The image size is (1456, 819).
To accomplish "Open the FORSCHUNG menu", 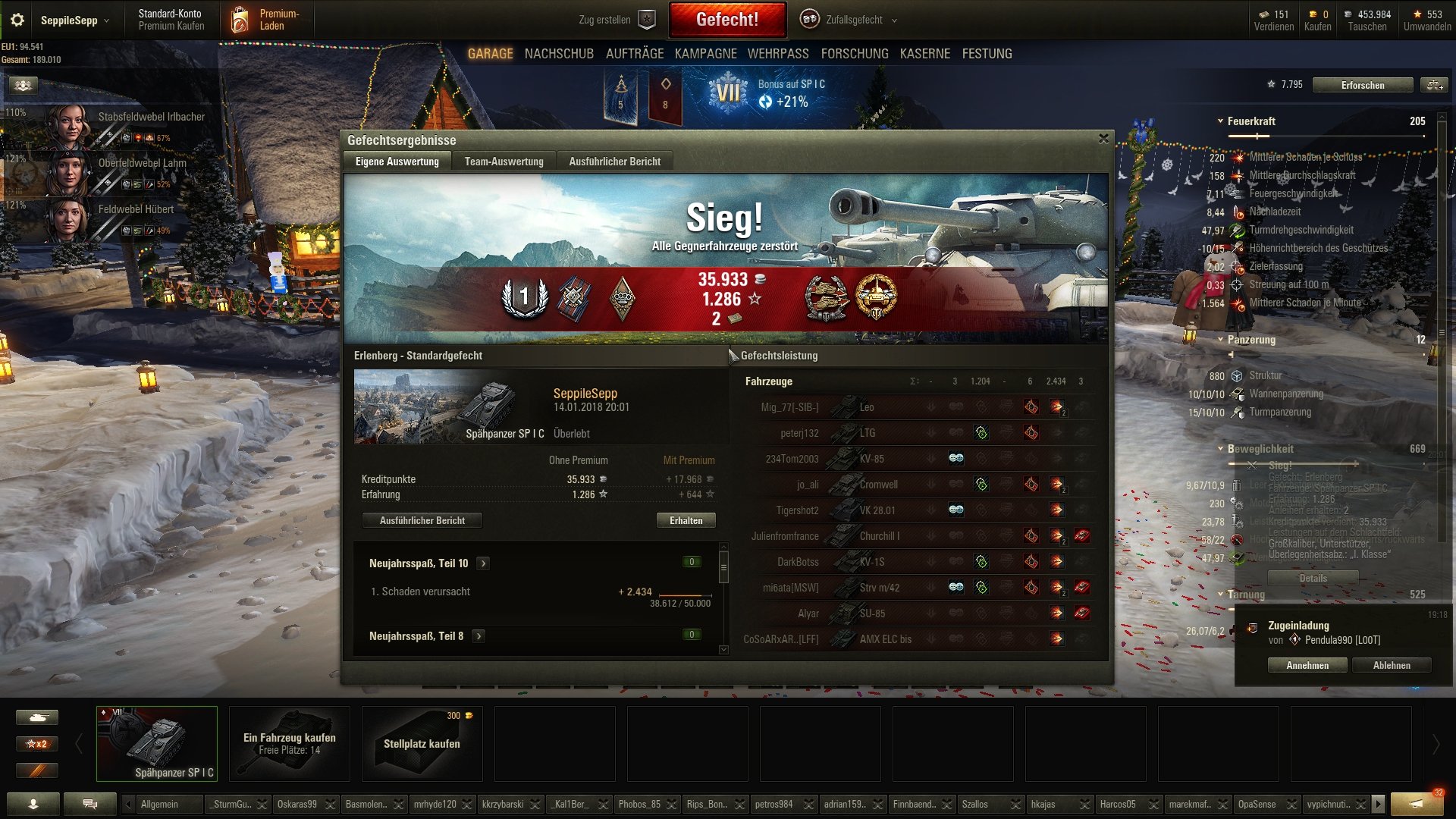I will [x=854, y=54].
